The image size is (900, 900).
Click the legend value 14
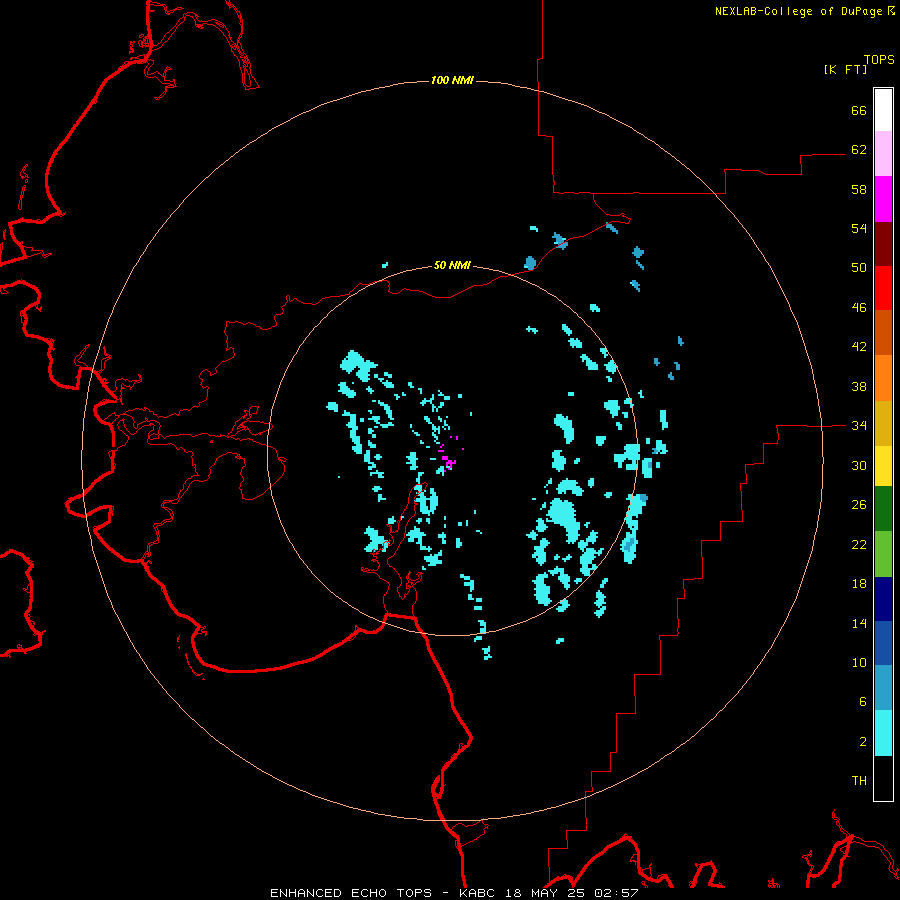tap(859, 623)
